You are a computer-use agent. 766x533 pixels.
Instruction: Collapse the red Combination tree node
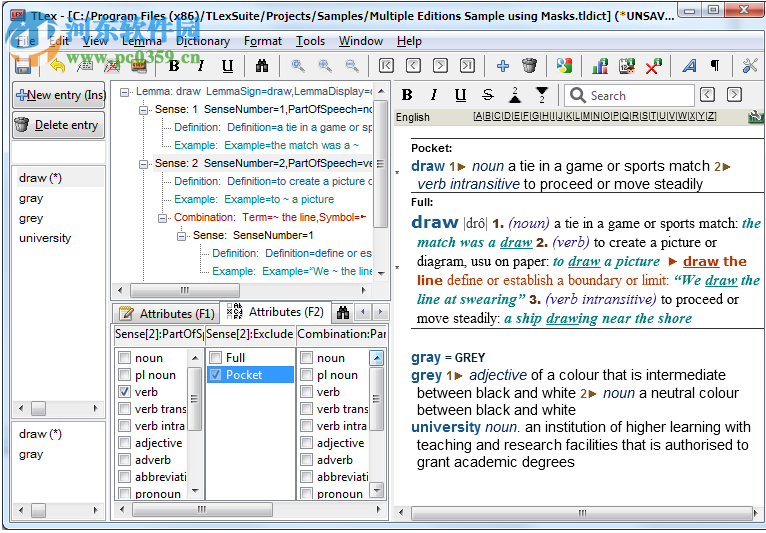(x=162, y=217)
